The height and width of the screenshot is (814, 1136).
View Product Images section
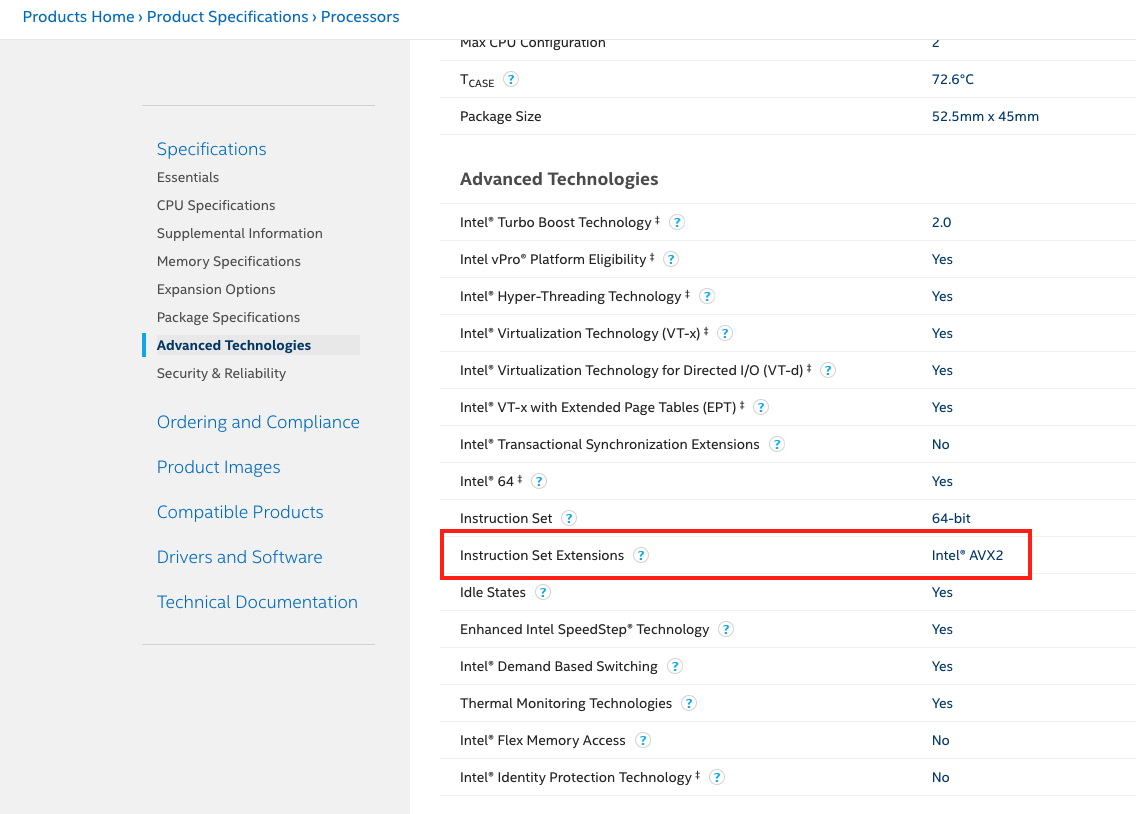[218, 466]
